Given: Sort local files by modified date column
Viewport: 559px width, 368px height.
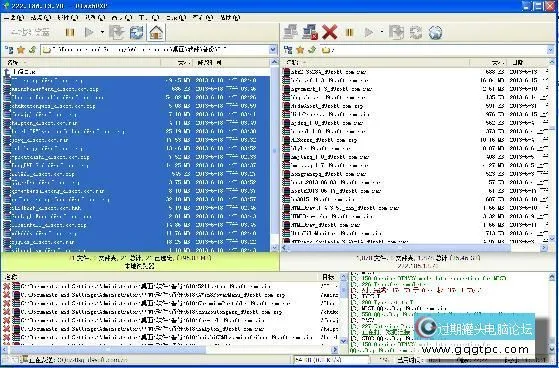Looking at the screenshot, I should point(232,63).
